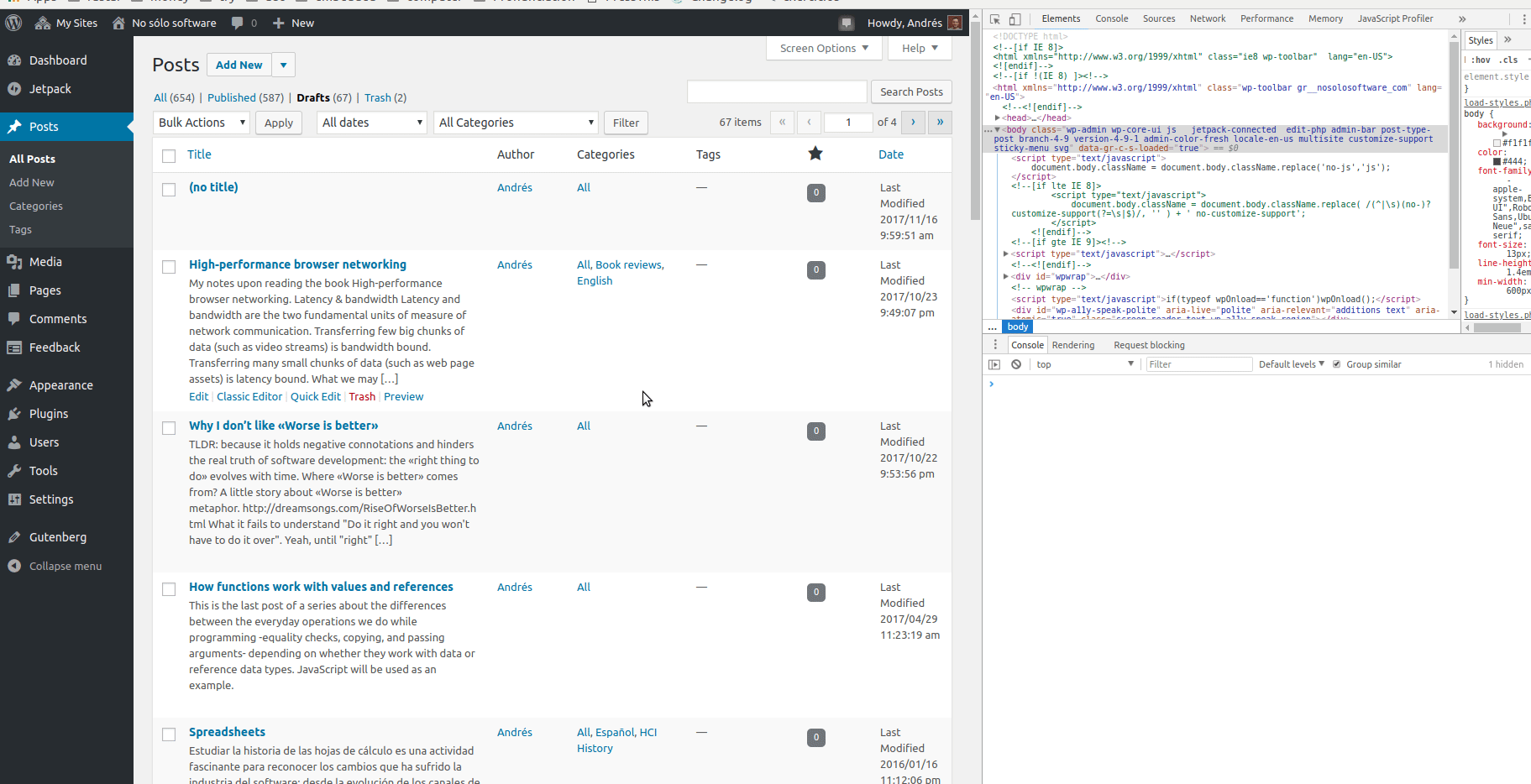This screenshot has height=784, width=1531.
Task: Enable Group similar in the console
Action: point(1337,363)
